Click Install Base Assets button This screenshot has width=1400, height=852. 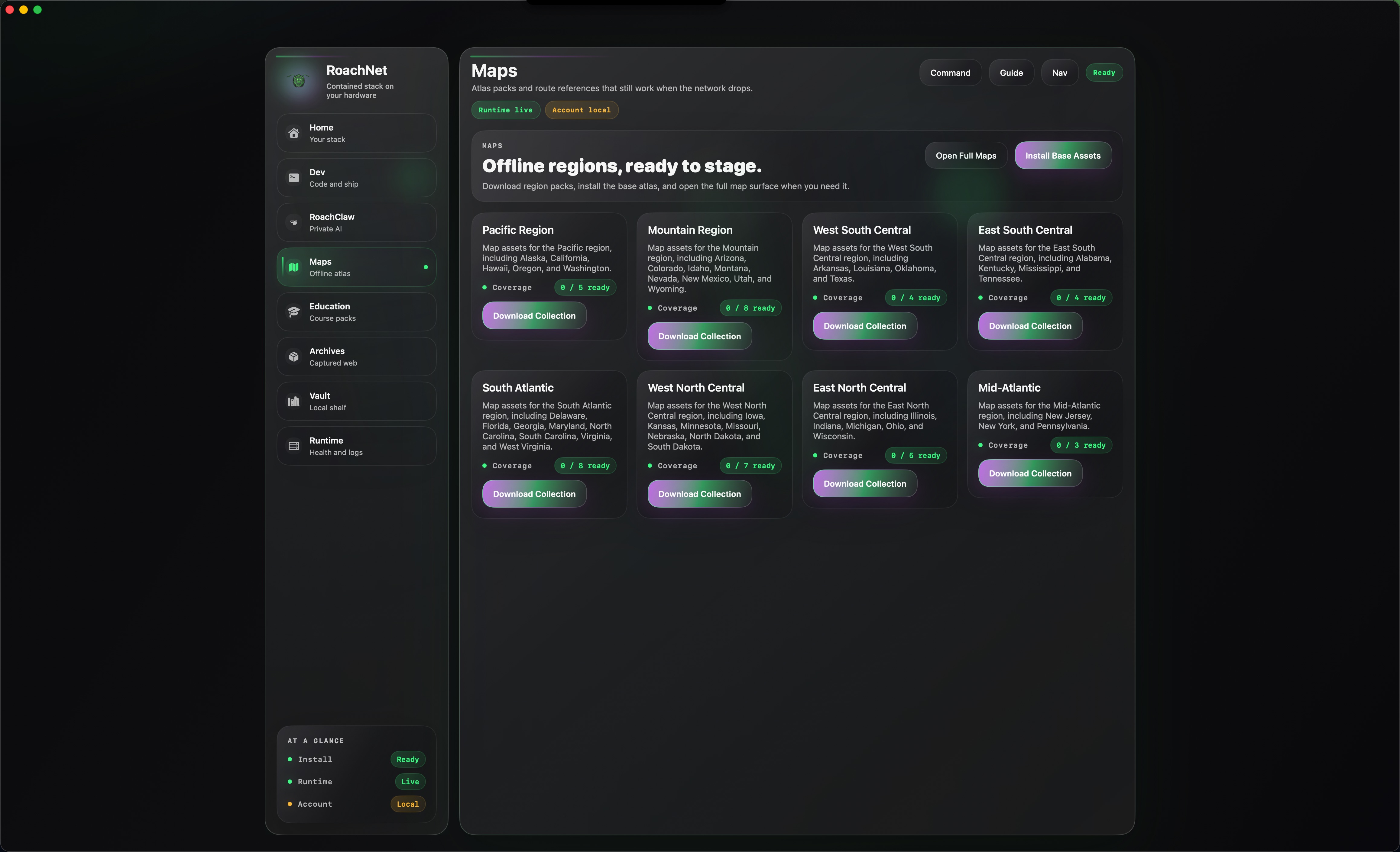(1062, 156)
